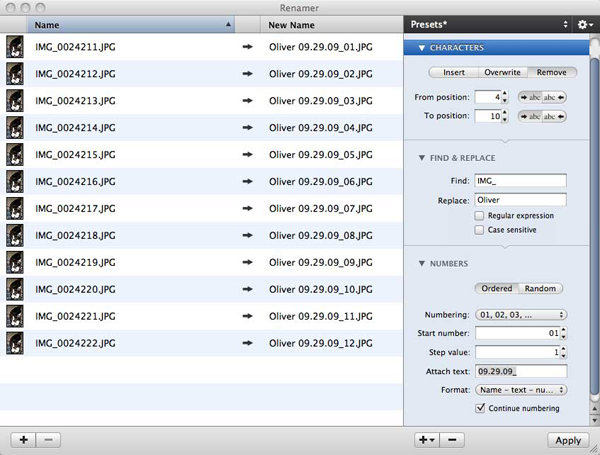Click the remove files minus button at bottom left

tap(49, 440)
